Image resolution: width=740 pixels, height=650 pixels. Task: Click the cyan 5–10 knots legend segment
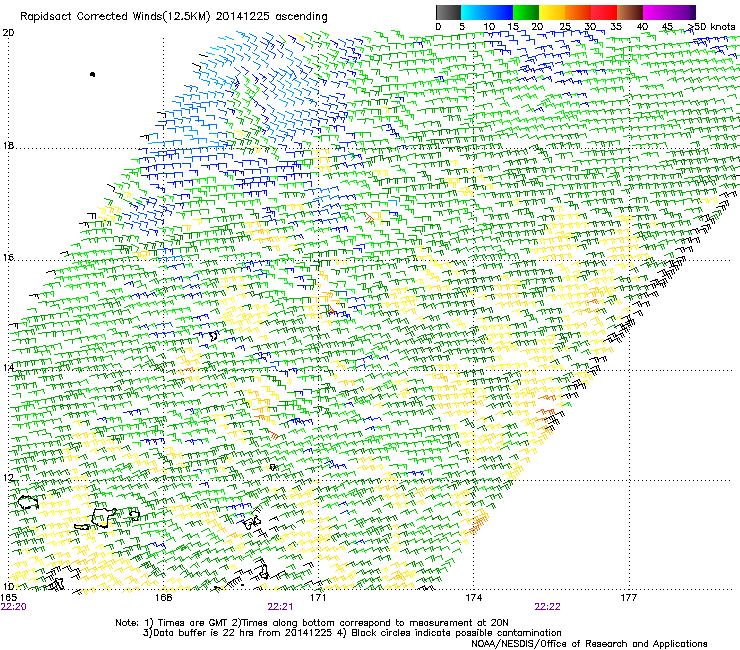click(x=474, y=12)
